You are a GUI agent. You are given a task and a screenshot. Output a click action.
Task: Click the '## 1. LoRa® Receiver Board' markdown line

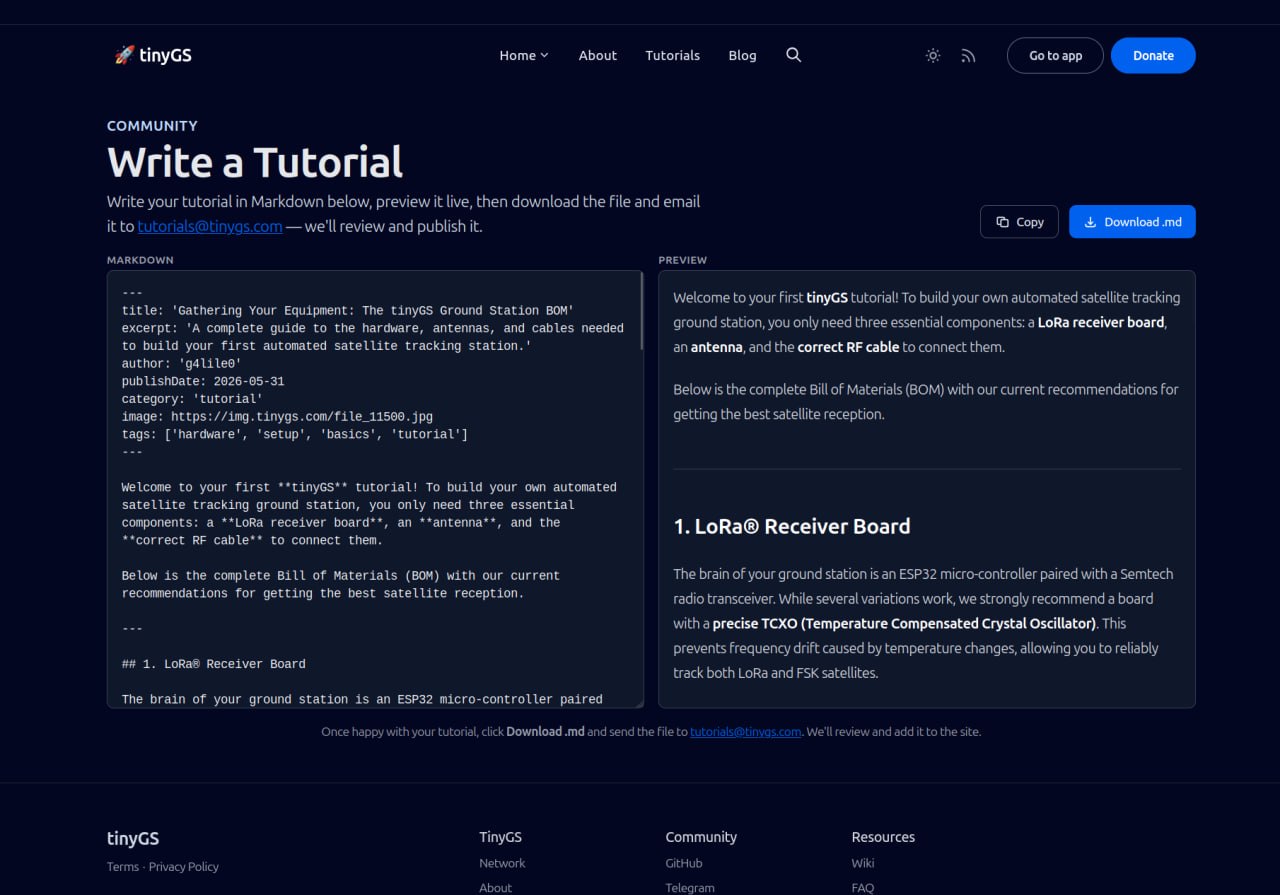tap(214, 664)
